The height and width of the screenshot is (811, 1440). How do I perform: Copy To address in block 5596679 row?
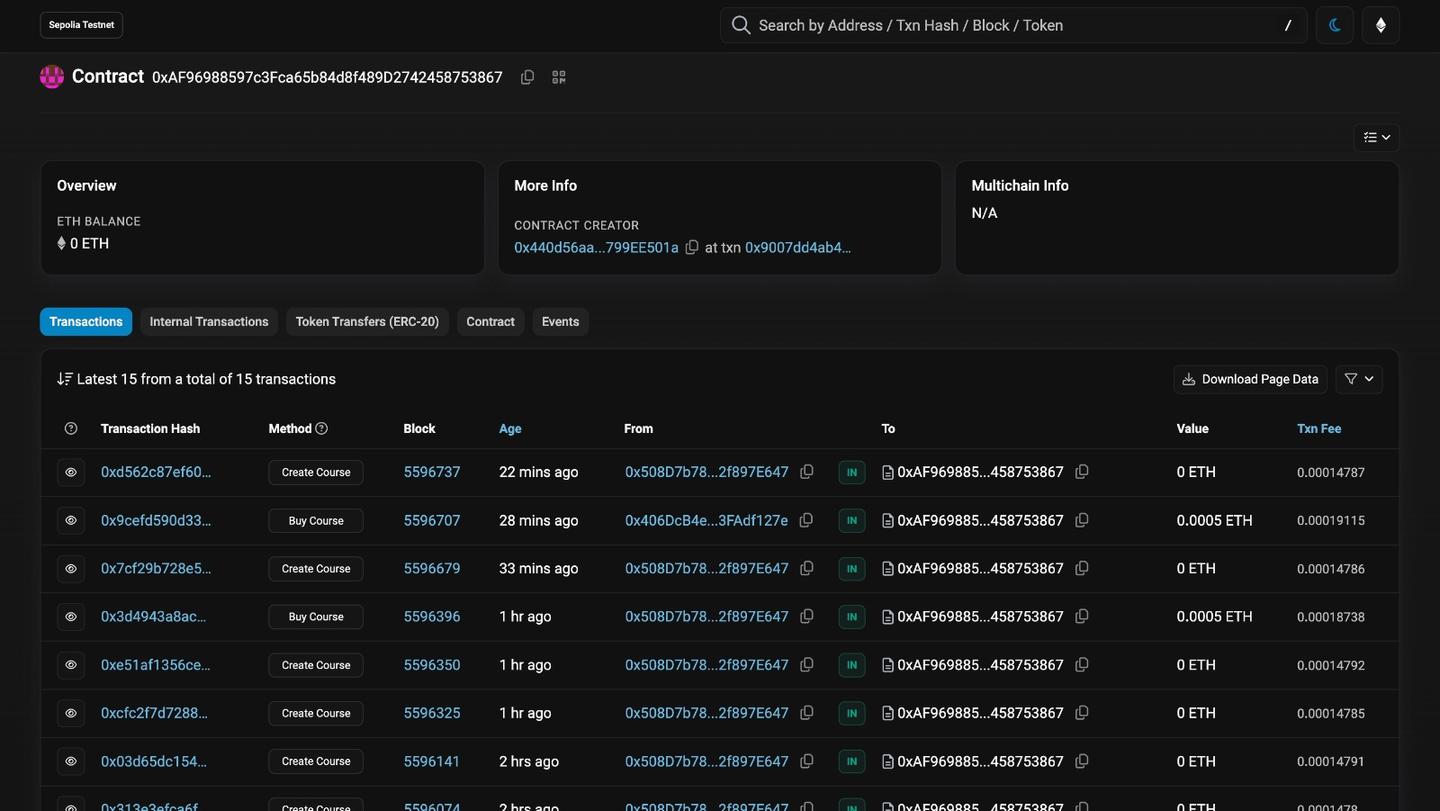[1082, 568]
